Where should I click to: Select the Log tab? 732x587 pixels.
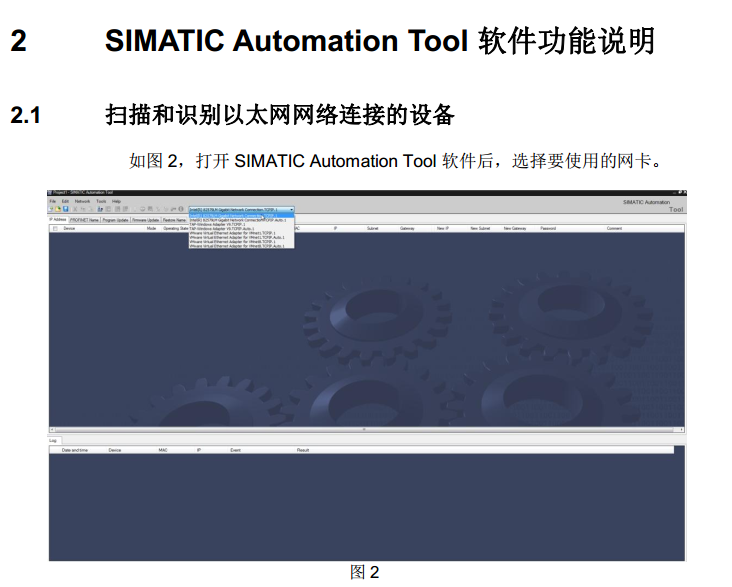coord(53,440)
